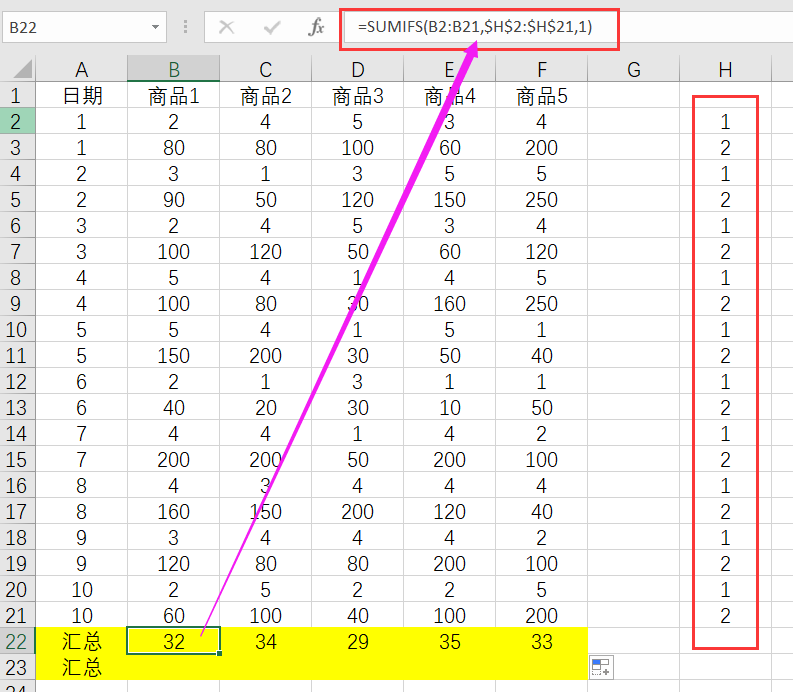Image resolution: width=793 pixels, height=692 pixels.
Task: Select cell B22 showing 32
Action: 173,641
